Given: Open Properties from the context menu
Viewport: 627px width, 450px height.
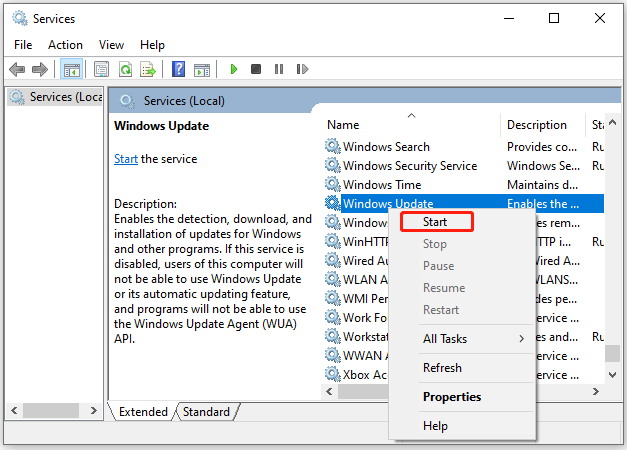Looking at the screenshot, I should point(462,397).
